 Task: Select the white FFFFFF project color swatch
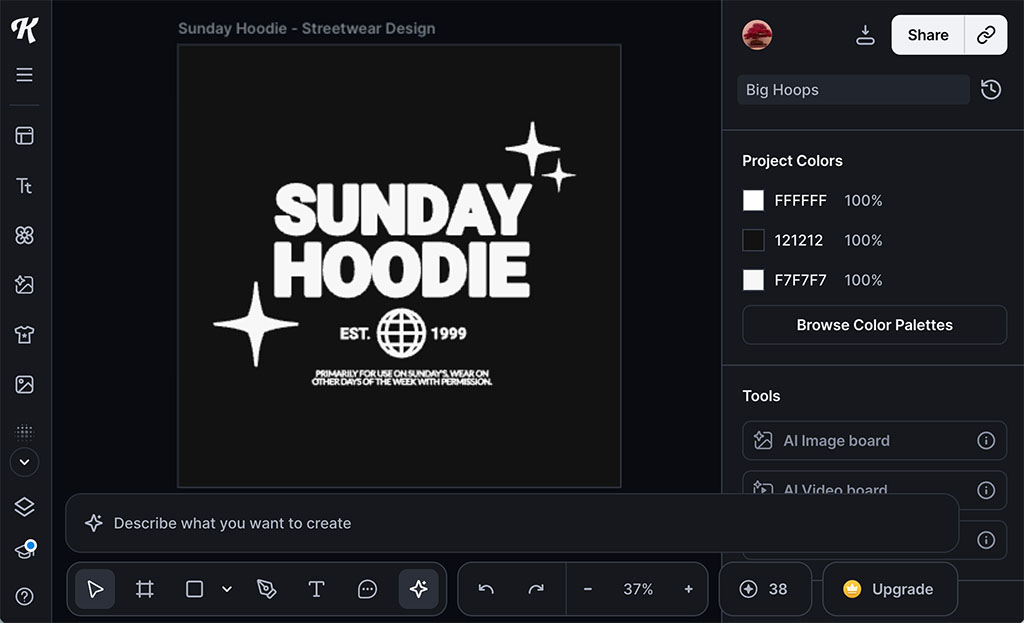pyautogui.click(x=753, y=200)
